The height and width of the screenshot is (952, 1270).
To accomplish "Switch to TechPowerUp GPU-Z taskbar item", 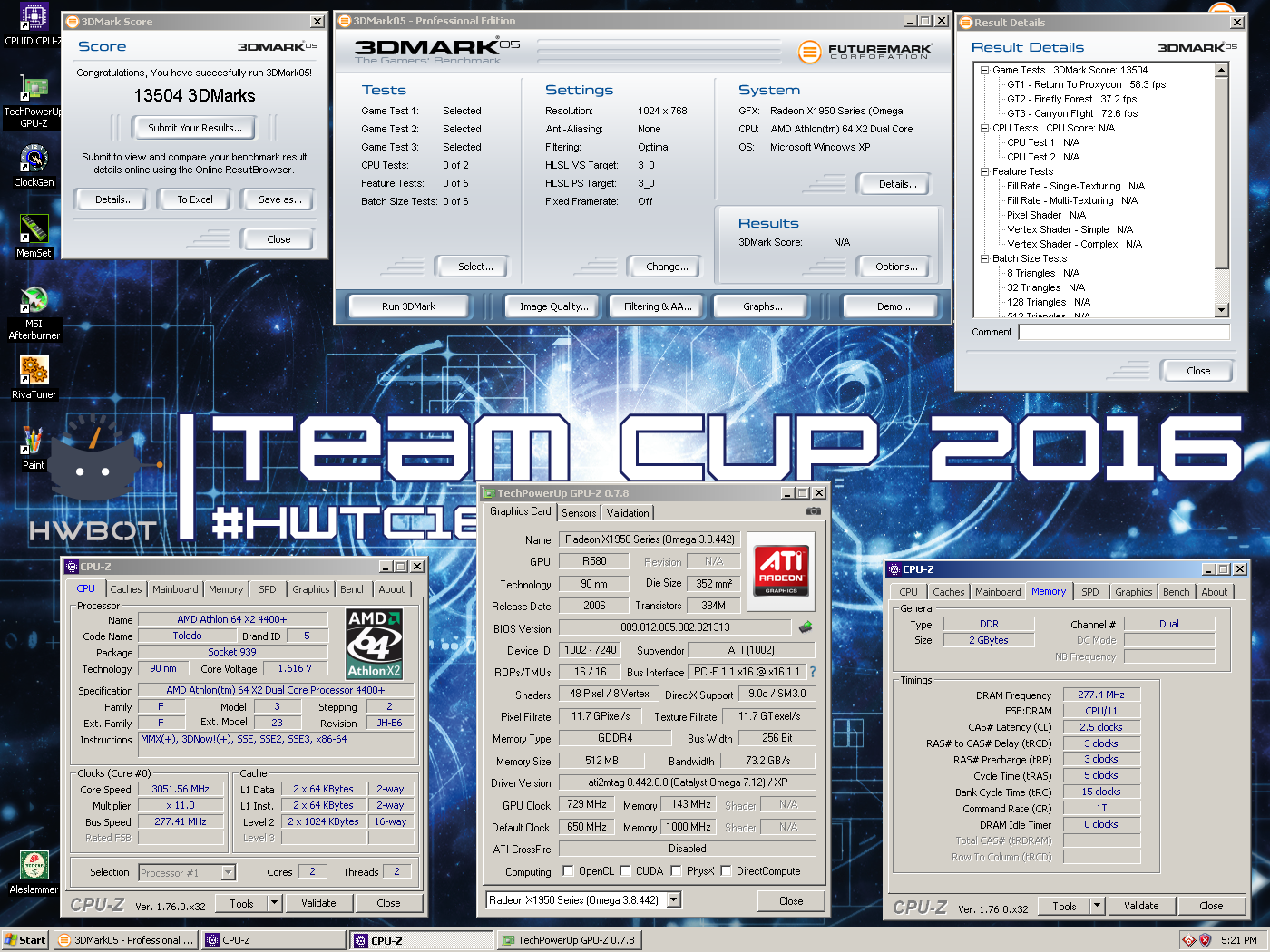I will 569,940.
